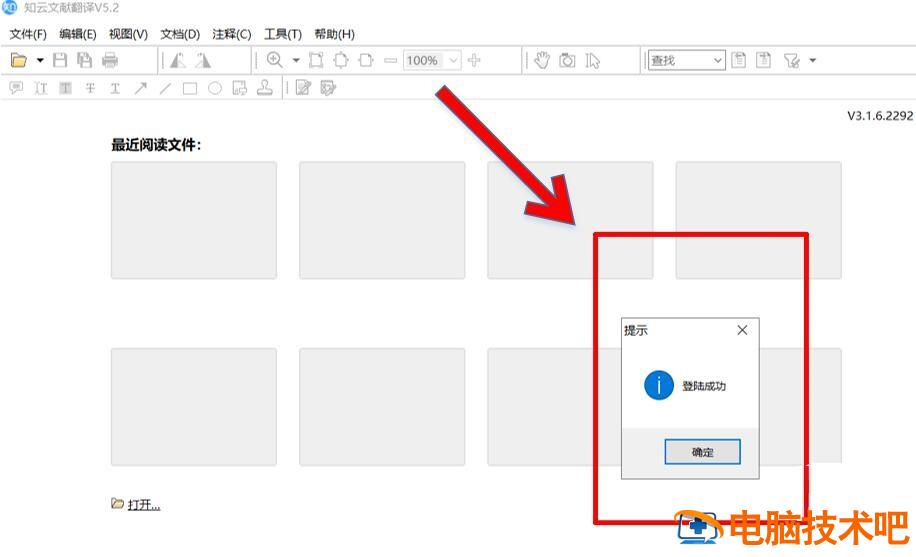The height and width of the screenshot is (557, 916).
Task: Click the zoom out minus icon
Action: point(390,60)
